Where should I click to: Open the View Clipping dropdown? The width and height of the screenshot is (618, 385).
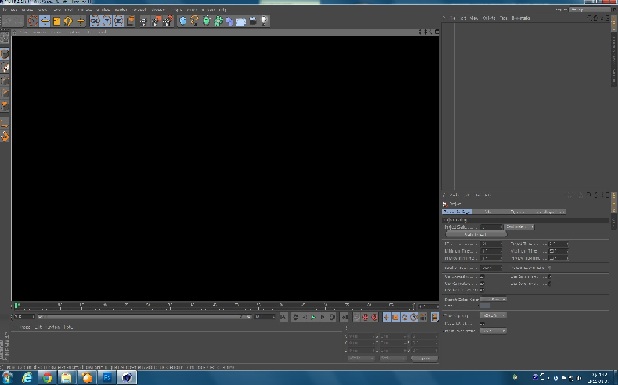[x=493, y=316]
